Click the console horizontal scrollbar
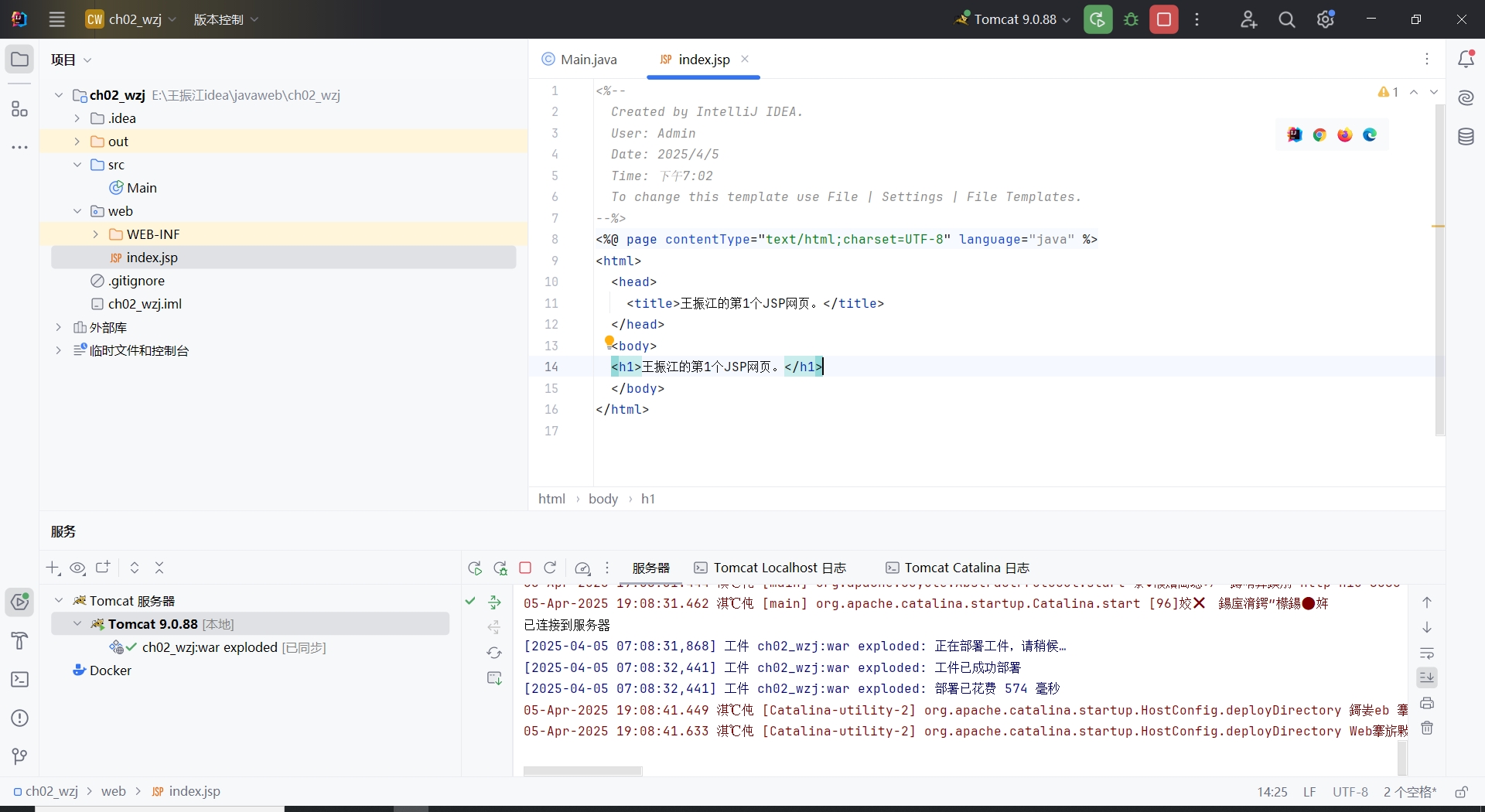The image size is (1485, 812). (x=582, y=771)
